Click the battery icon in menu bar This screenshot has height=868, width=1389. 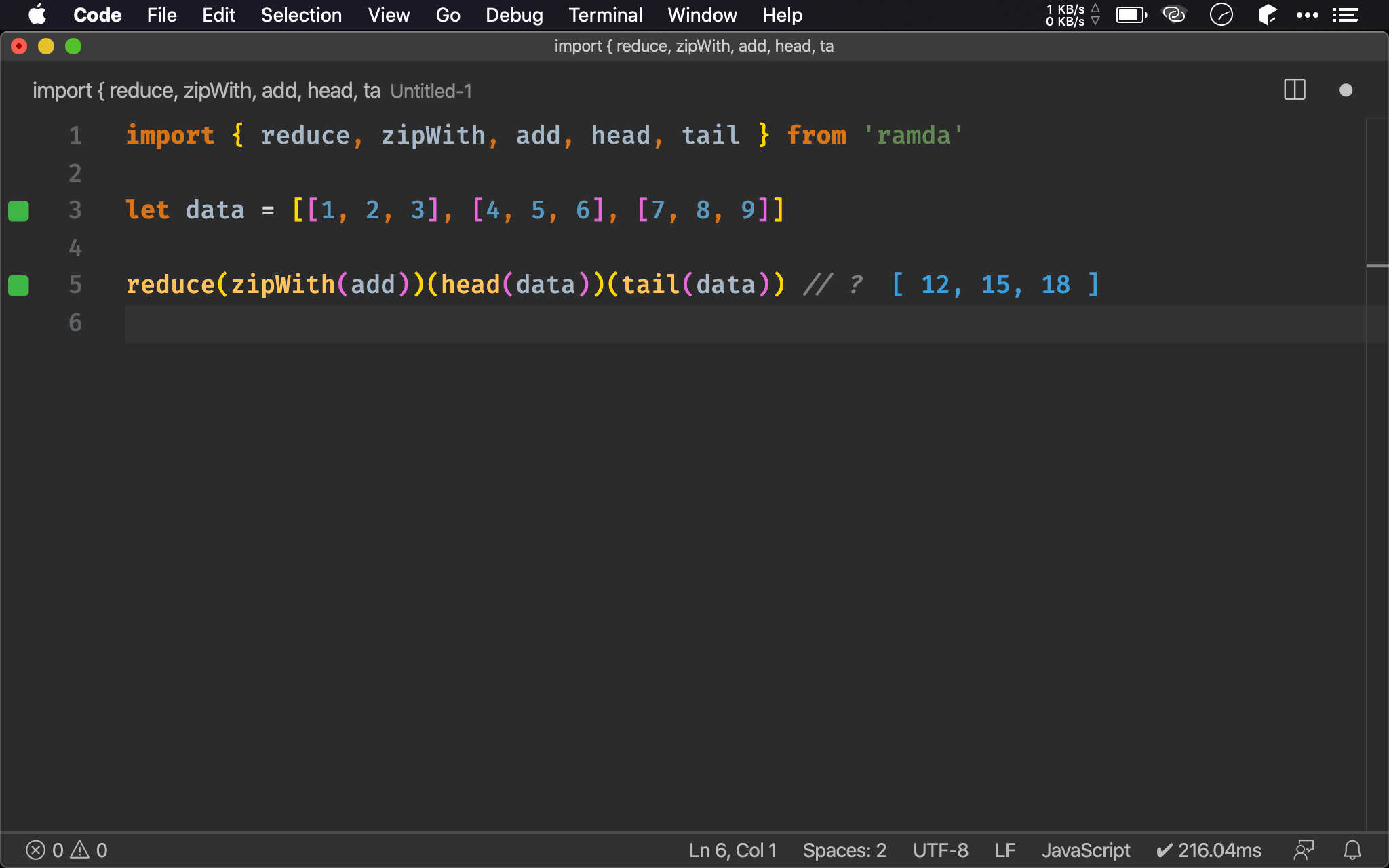click(1131, 15)
